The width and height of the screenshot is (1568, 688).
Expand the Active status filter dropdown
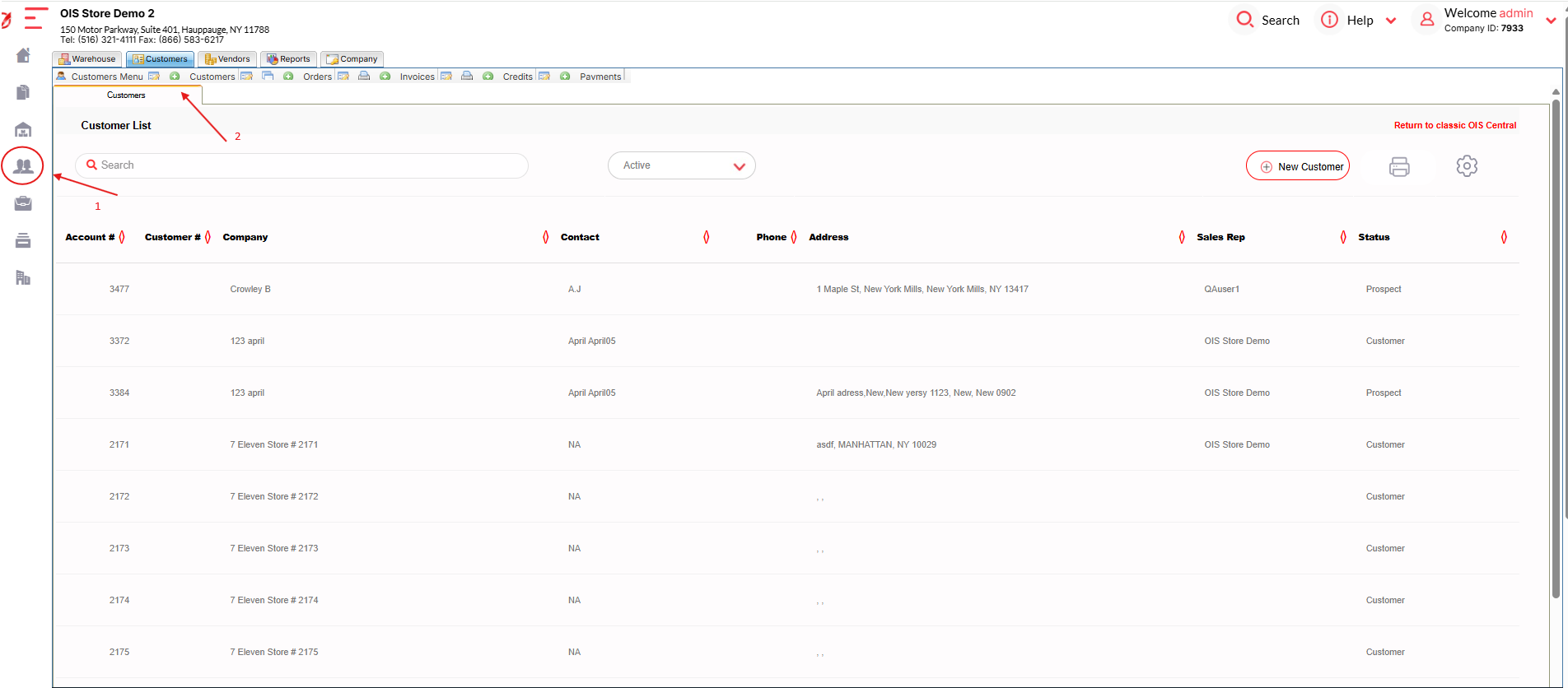(681, 165)
